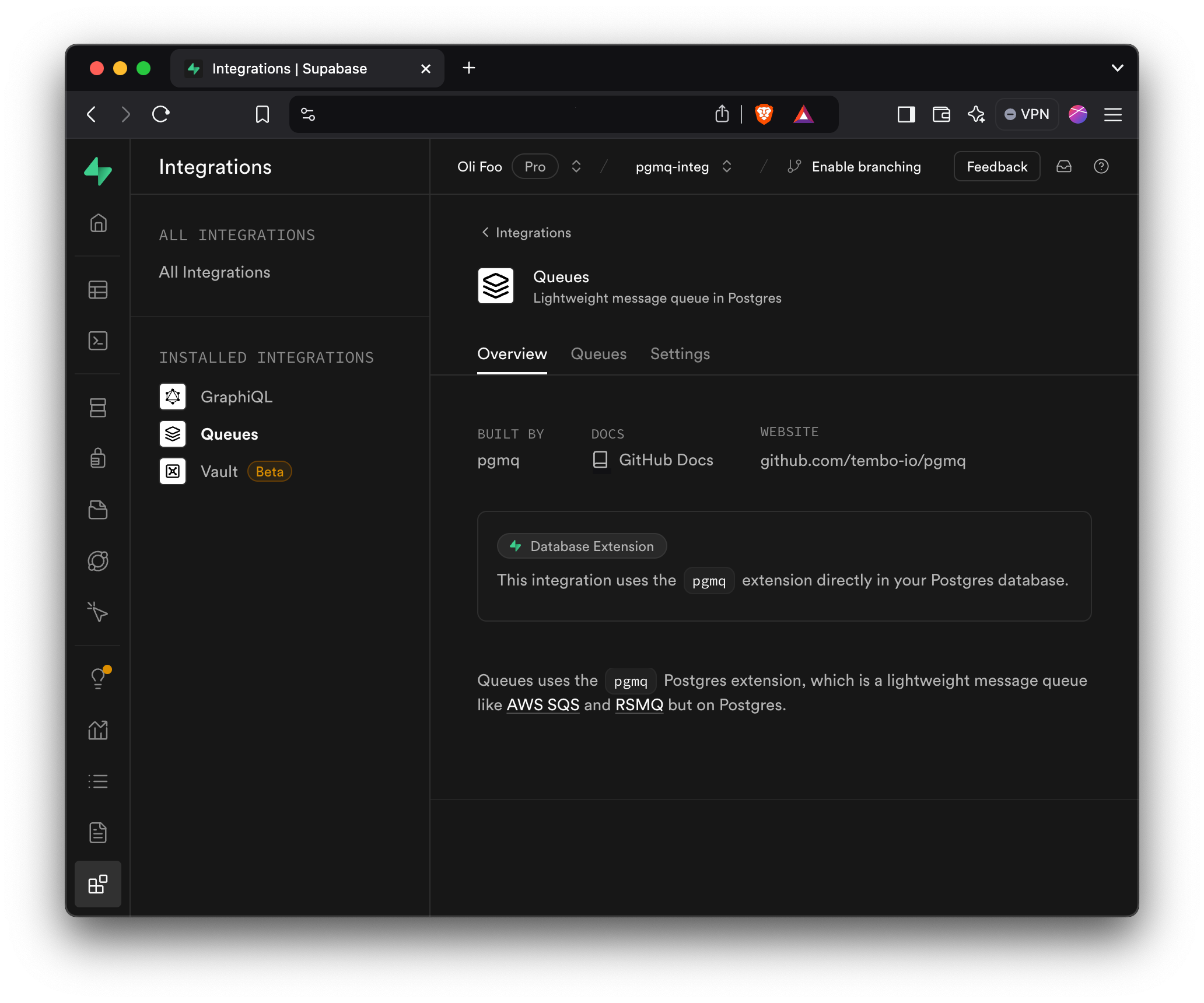Open the Table Editor icon
This screenshot has height=1003, width=1204.
point(98,290)
